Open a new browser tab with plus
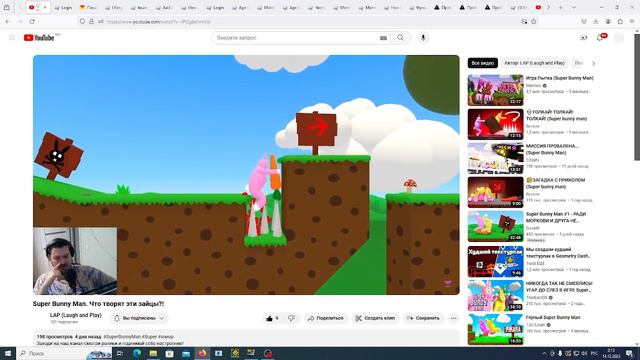This screenshot has width=640, height=360. point(560,7)
